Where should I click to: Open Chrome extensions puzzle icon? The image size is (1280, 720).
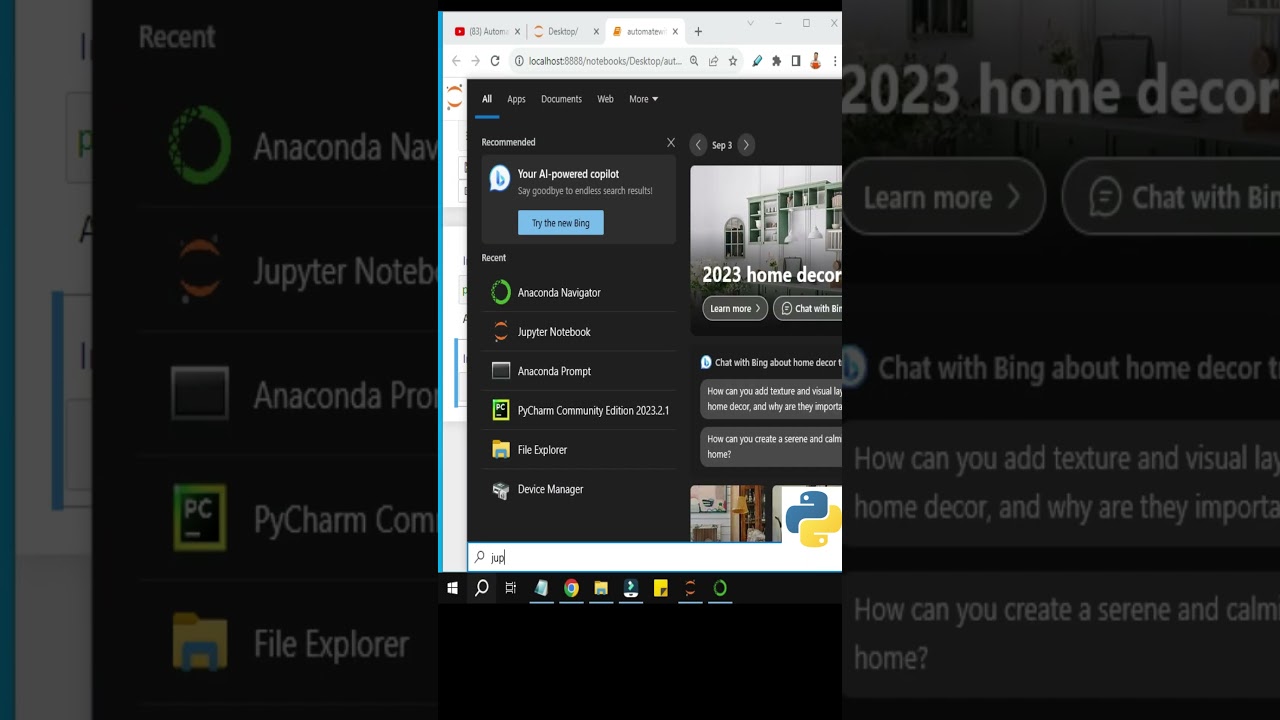pyautogui.click(x=776, y=61)
